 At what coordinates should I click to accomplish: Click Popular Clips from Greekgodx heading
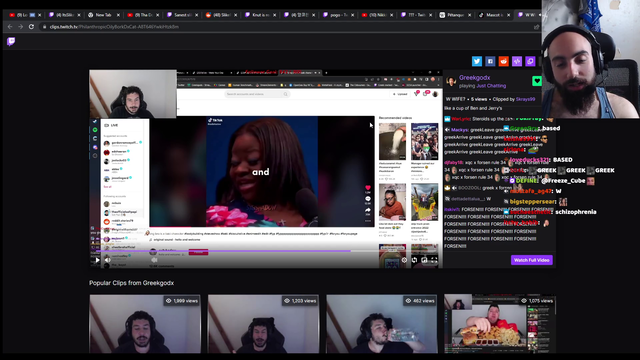(131, 283)
